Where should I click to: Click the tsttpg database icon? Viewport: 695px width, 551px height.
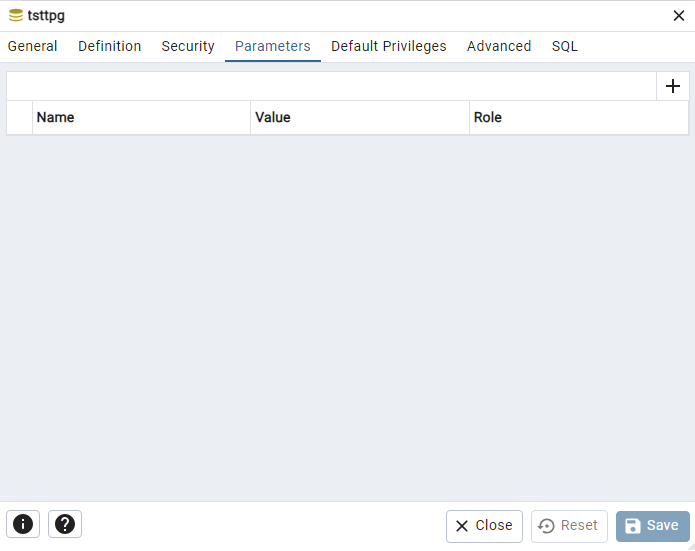point(16,16)
